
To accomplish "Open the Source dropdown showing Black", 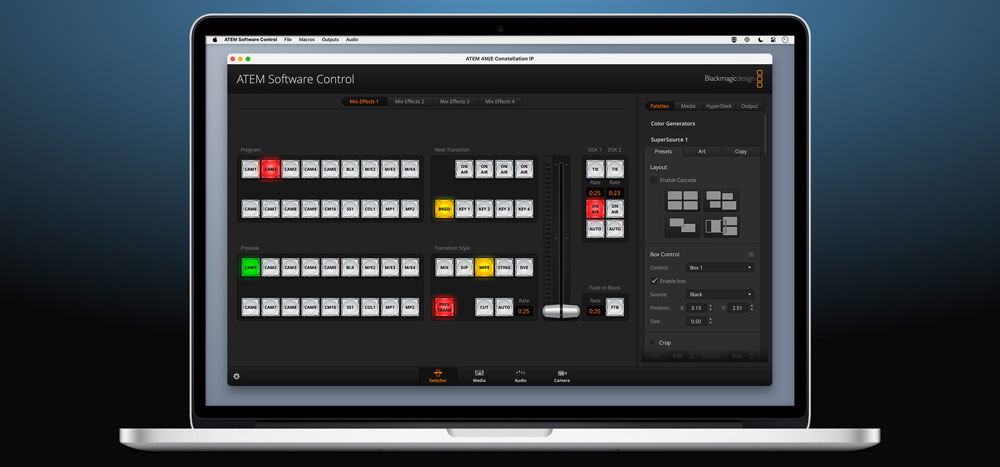I will [720, 295].
